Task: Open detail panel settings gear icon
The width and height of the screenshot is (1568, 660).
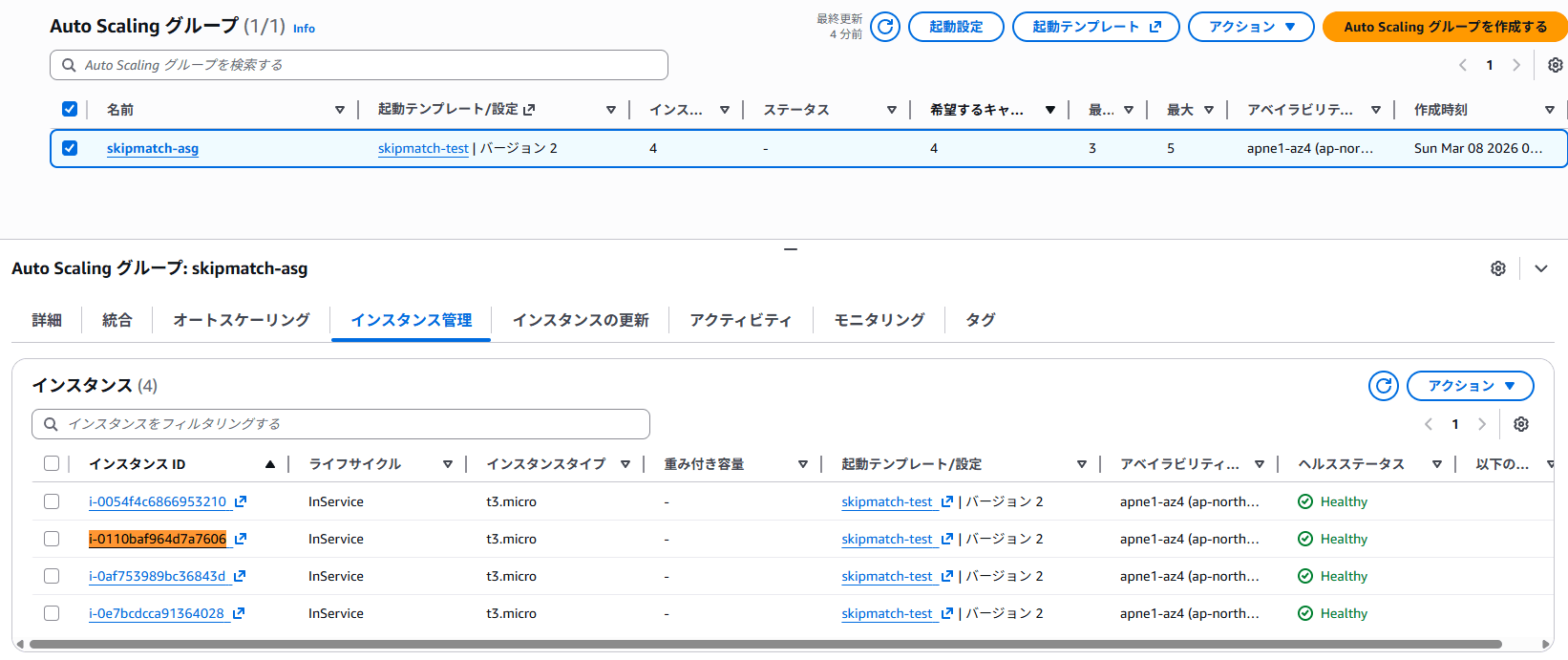Action: 1498,268
